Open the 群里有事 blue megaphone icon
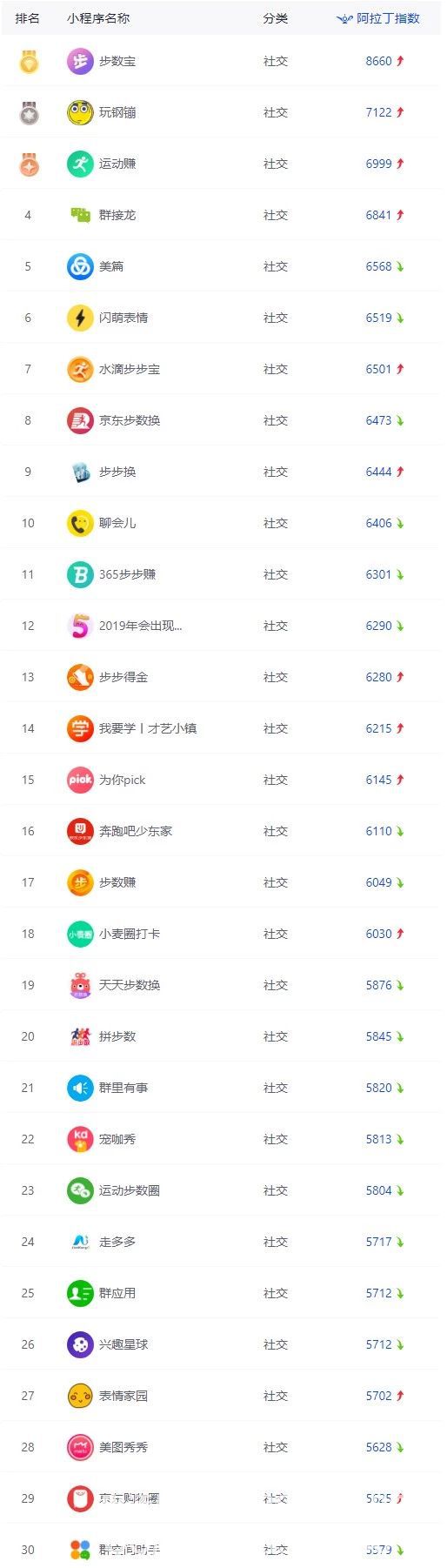 [80, 1088]
